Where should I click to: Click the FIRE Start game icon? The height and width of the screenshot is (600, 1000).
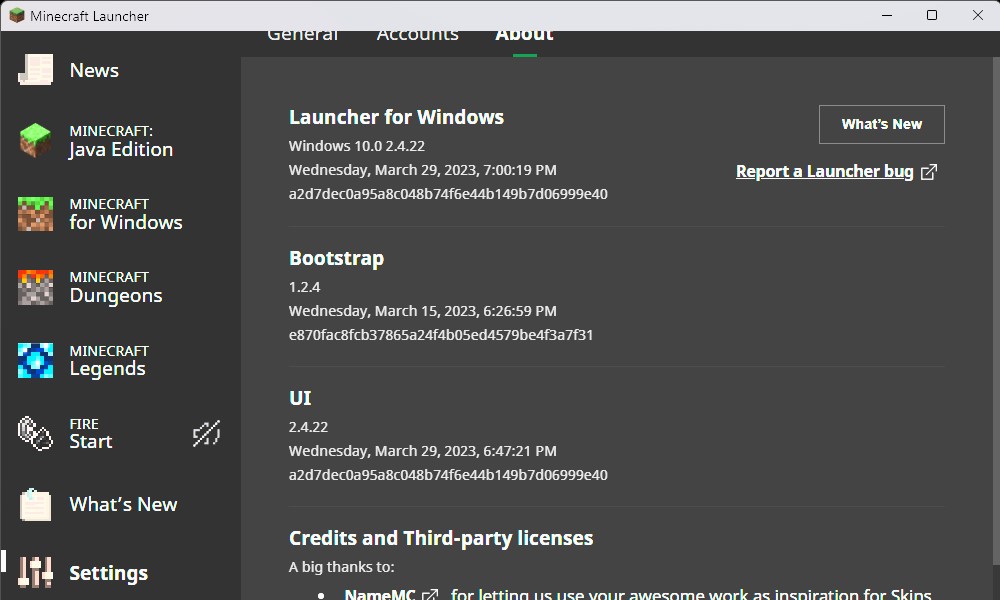(x=35, y=433)
